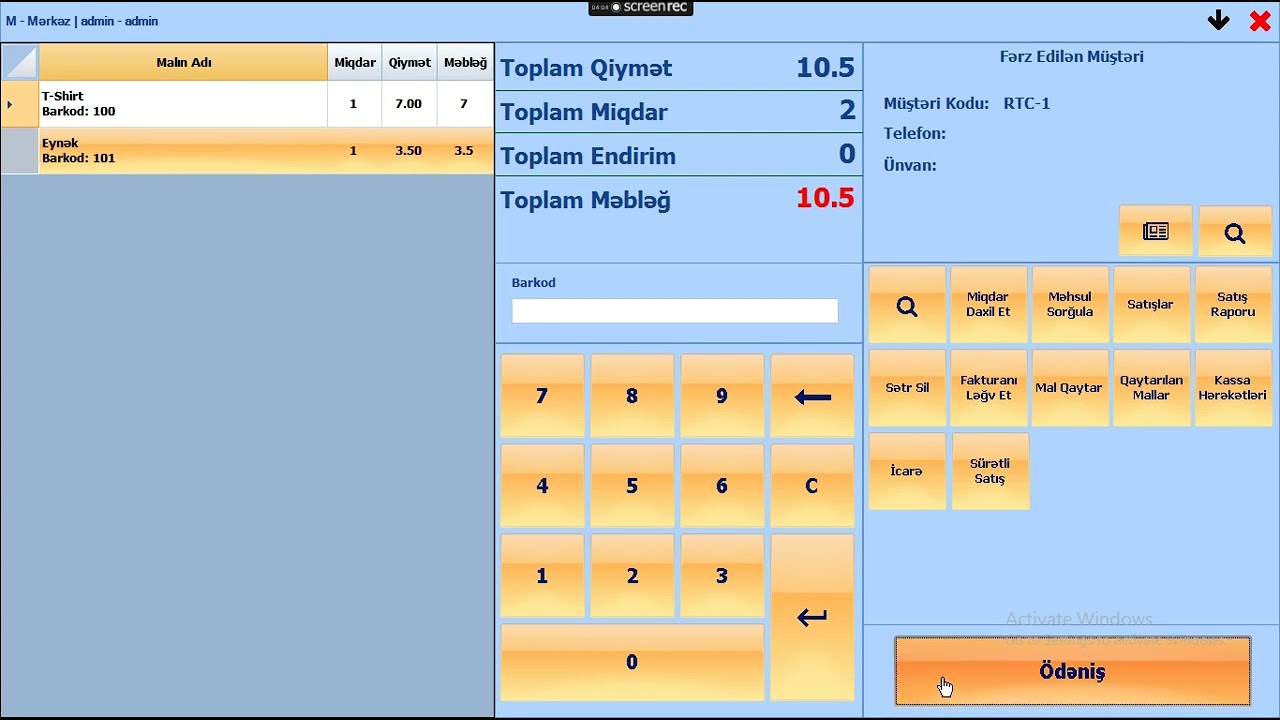Screen dimensions: 1280x720
Task: Click the Qiymət column header
Action: point(410,62)
